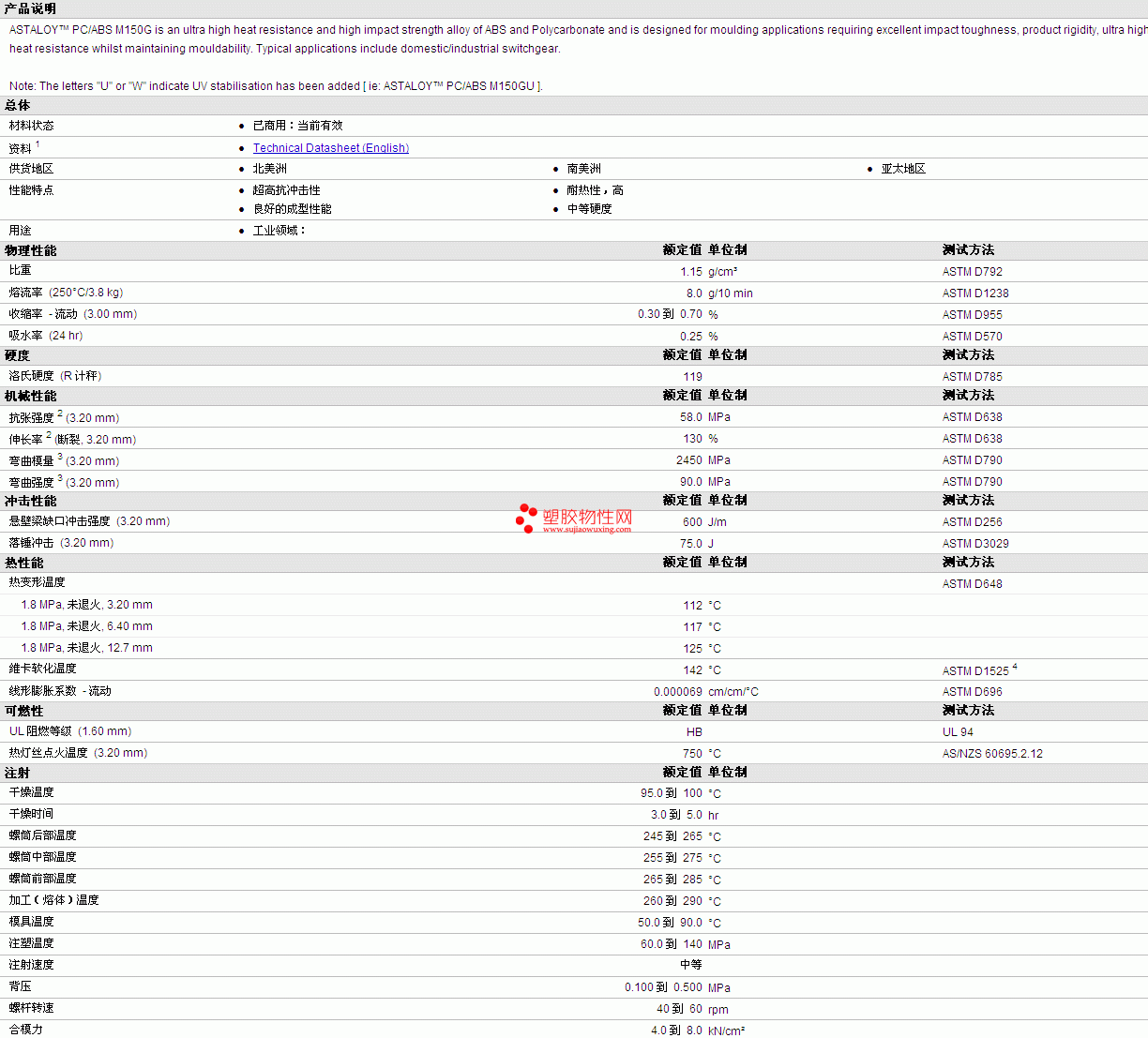The image size is (1148, 1038).
Task: Click the 热灯丝点火温度 row label
Action: (79, 753)
